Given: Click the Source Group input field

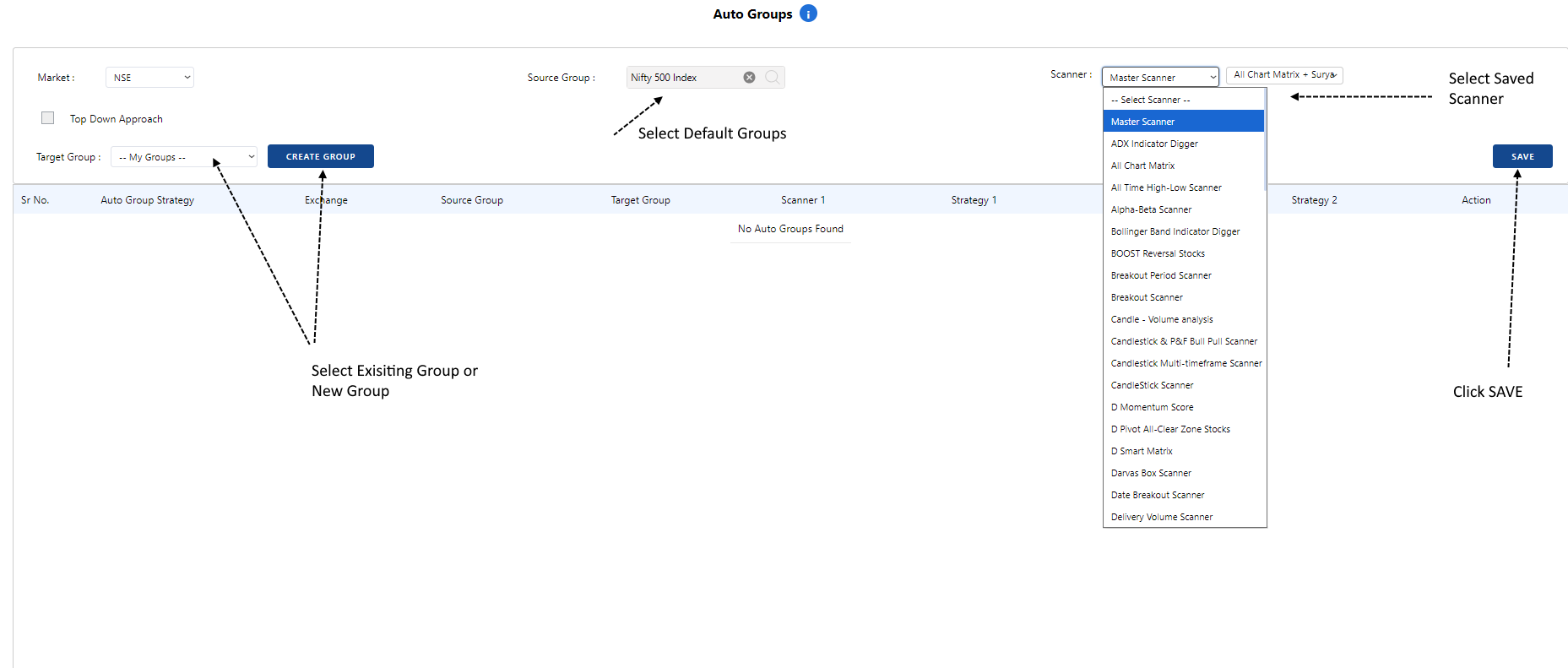Looking at the screenshot, I should click(706, 77).
